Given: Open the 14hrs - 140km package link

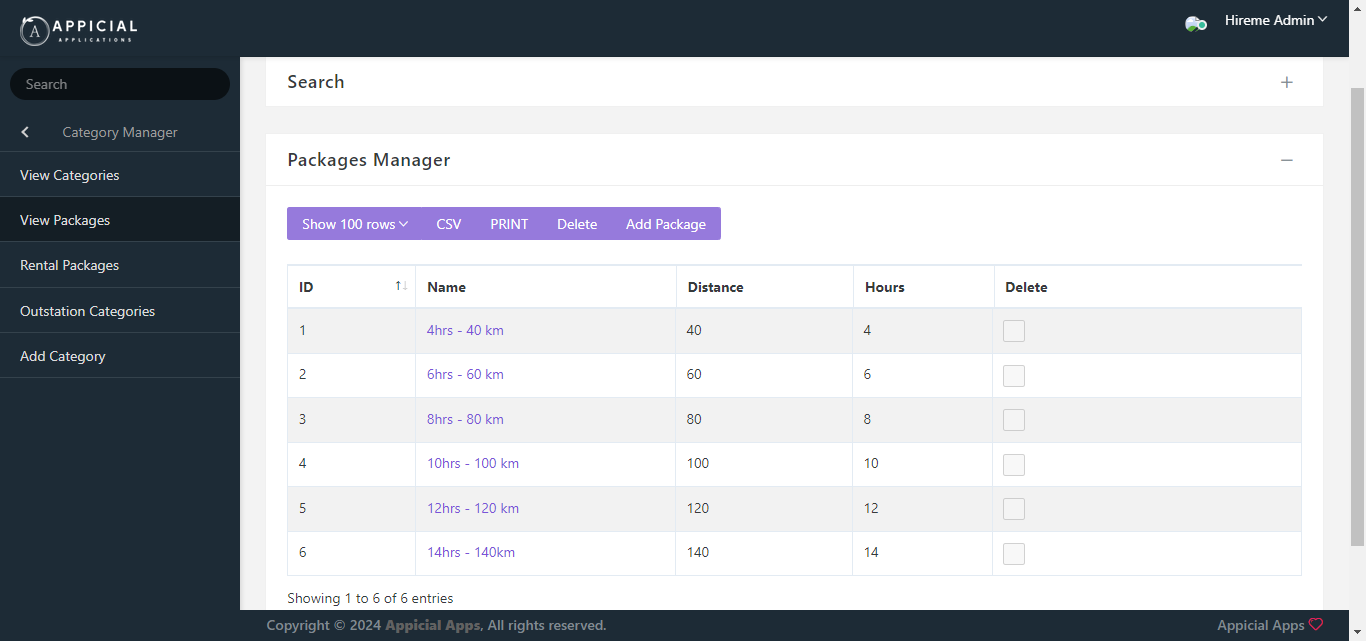Looking at the screenshot, I should [x=471, y=552].
